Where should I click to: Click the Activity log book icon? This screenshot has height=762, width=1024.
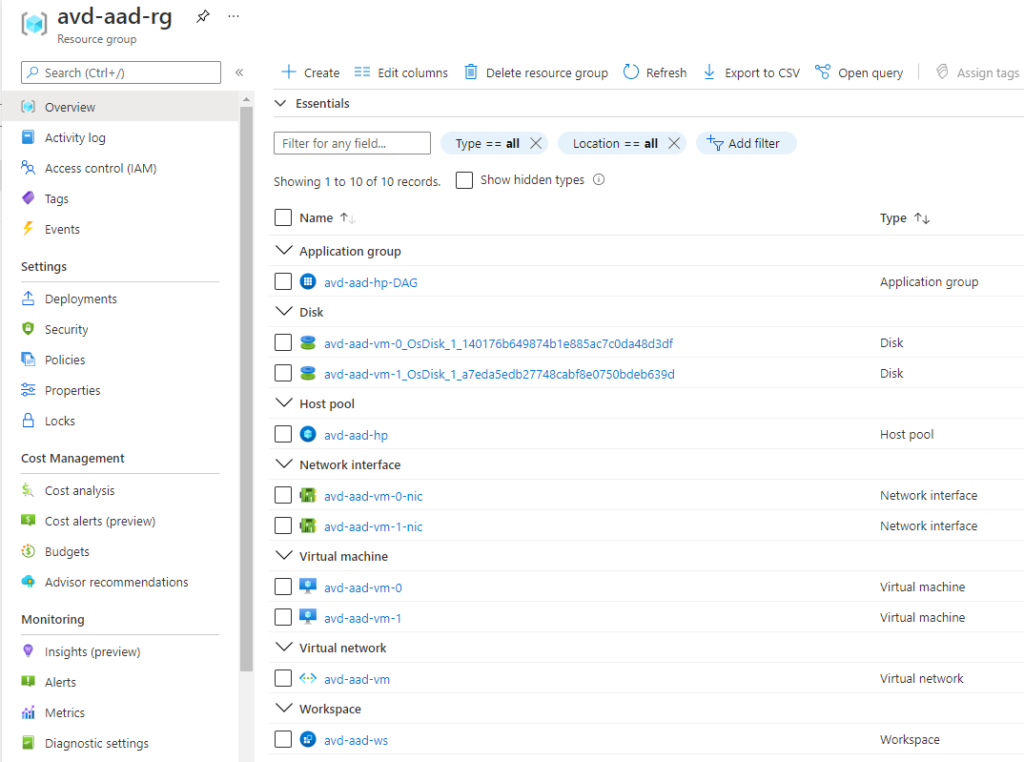coord(28,137)
